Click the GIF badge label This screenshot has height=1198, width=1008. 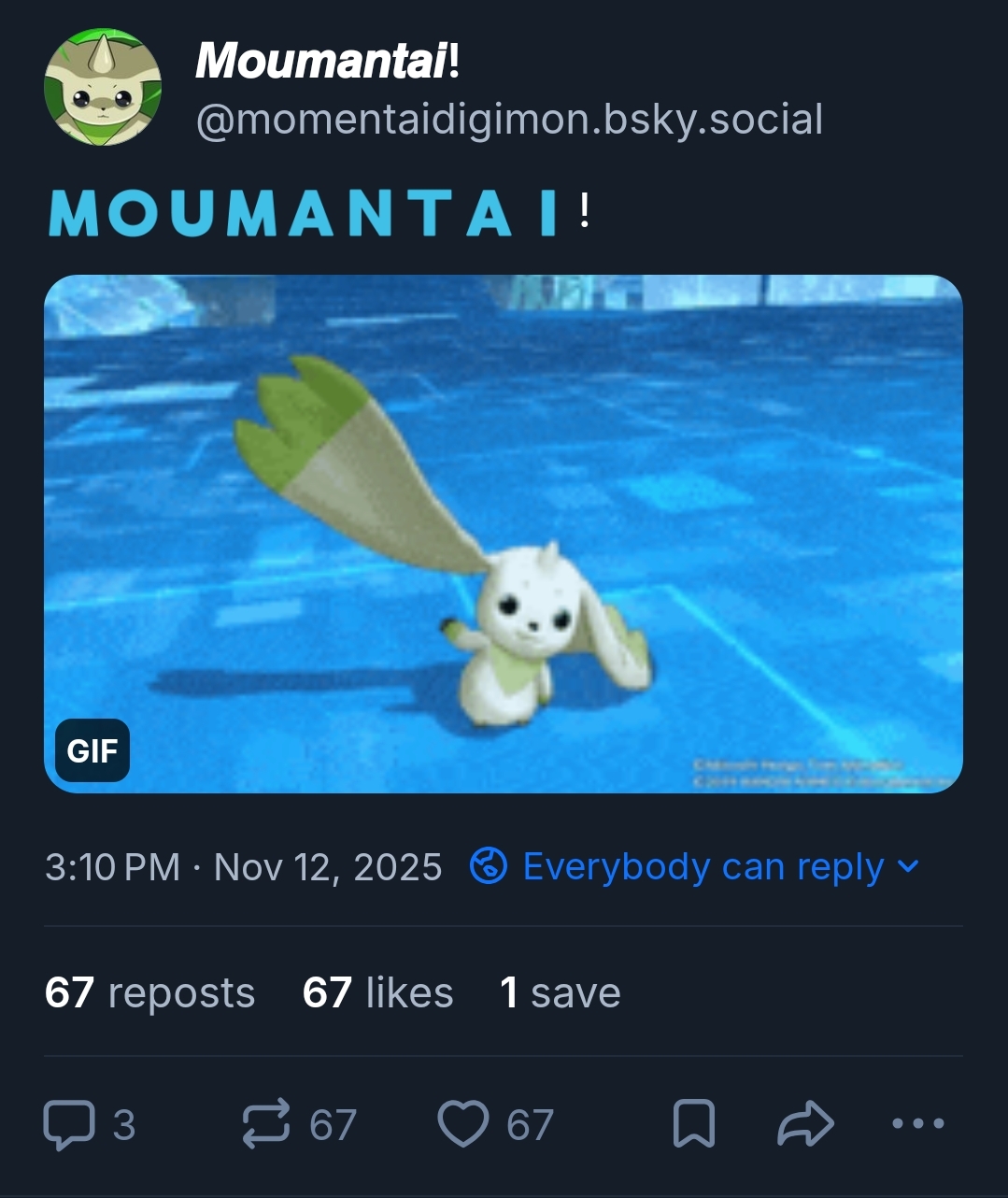pyautogui.click(x=92, y=750)
